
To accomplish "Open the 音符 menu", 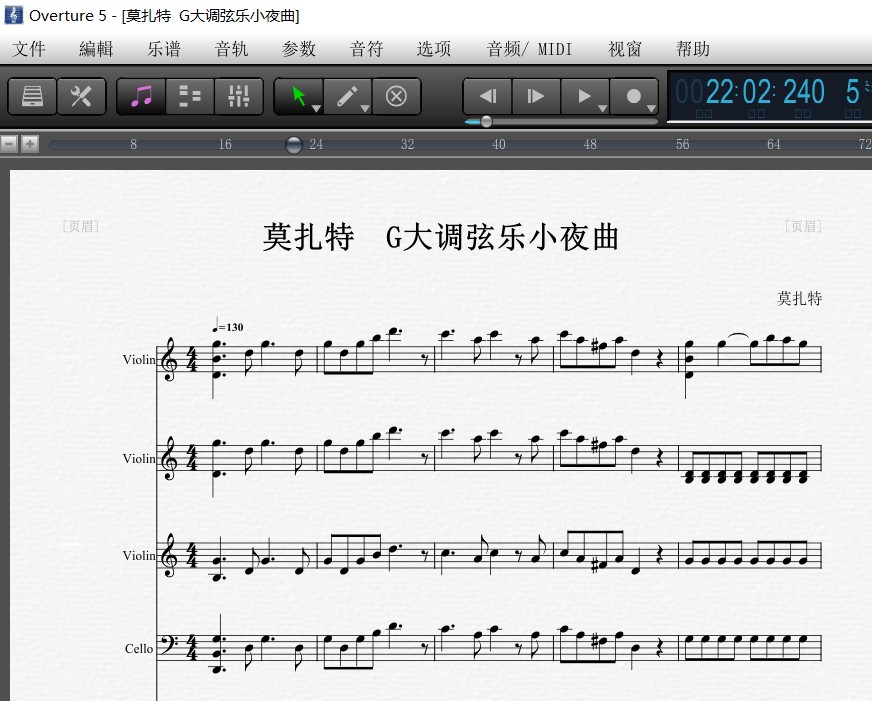I will (x=365, y=48).
